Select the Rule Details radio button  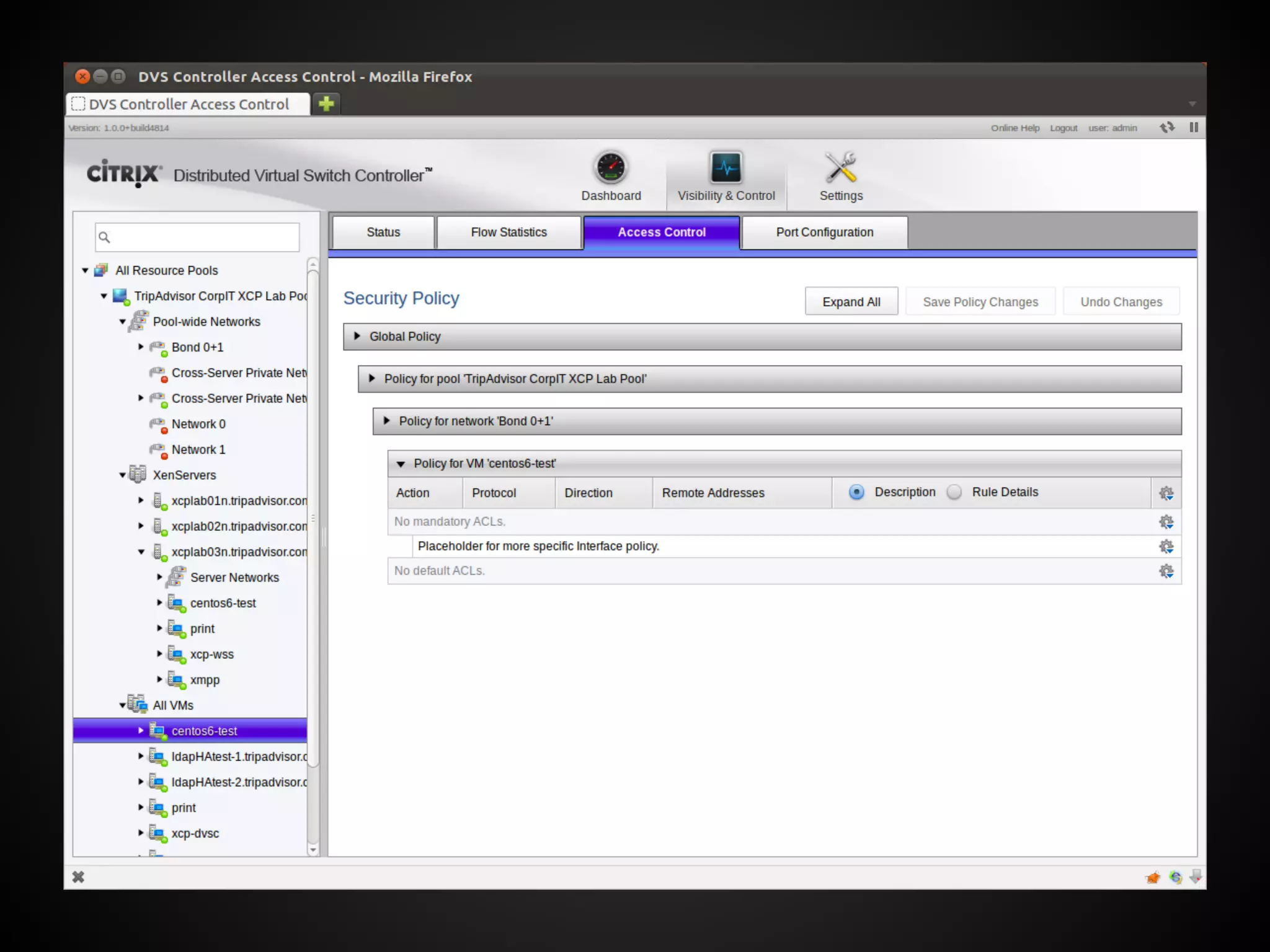tap(954, 492)
